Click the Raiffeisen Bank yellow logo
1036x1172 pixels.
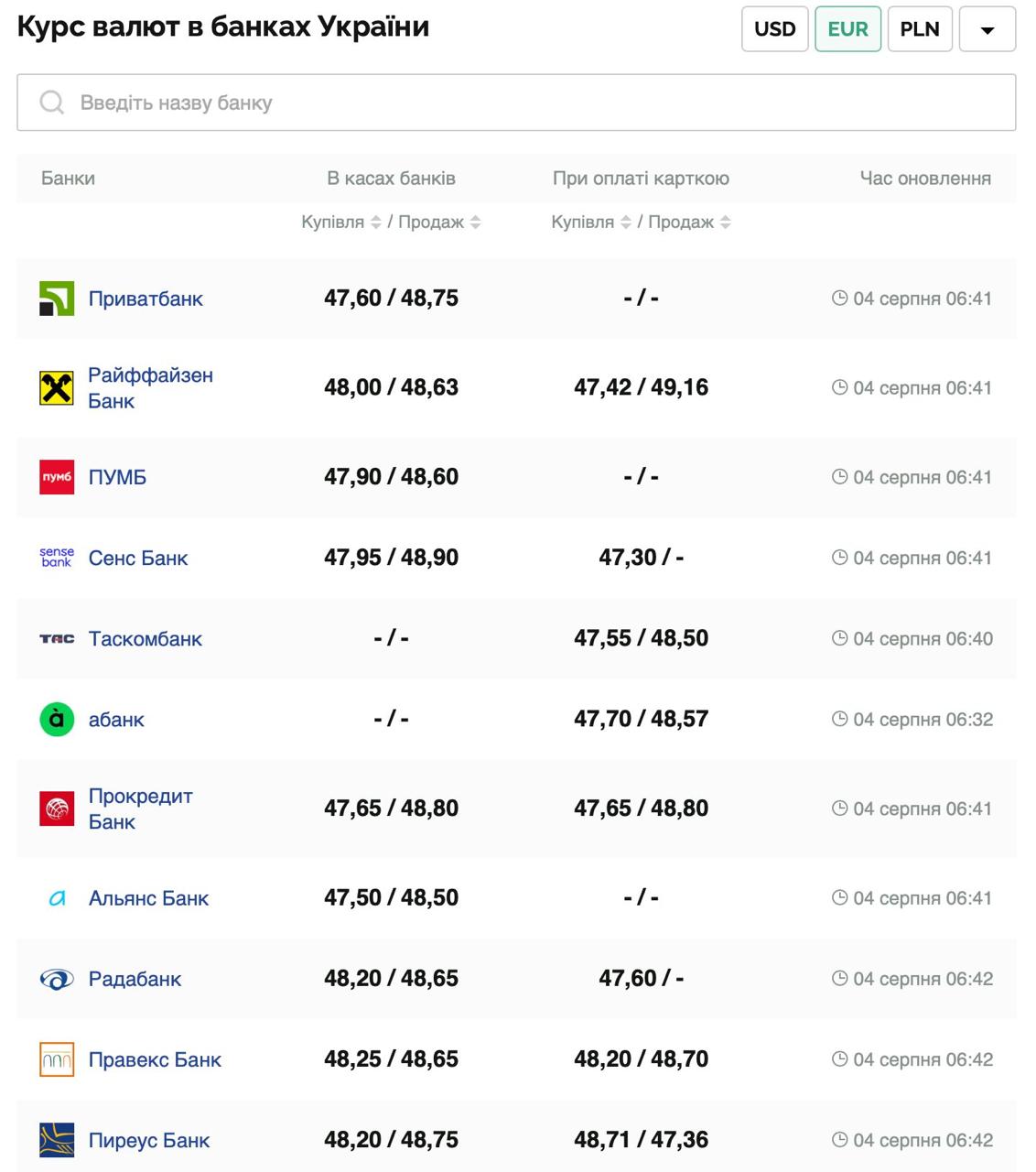[57, 388]
